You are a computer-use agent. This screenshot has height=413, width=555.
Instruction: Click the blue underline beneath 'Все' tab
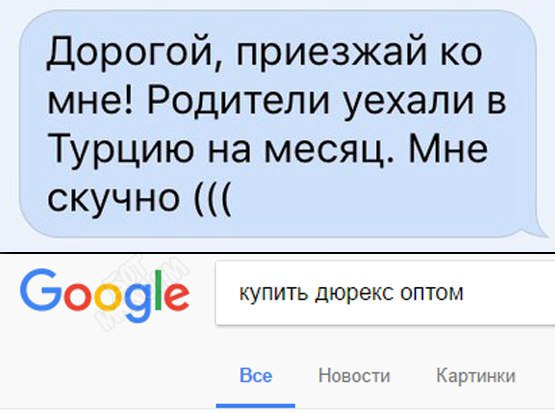256,406
